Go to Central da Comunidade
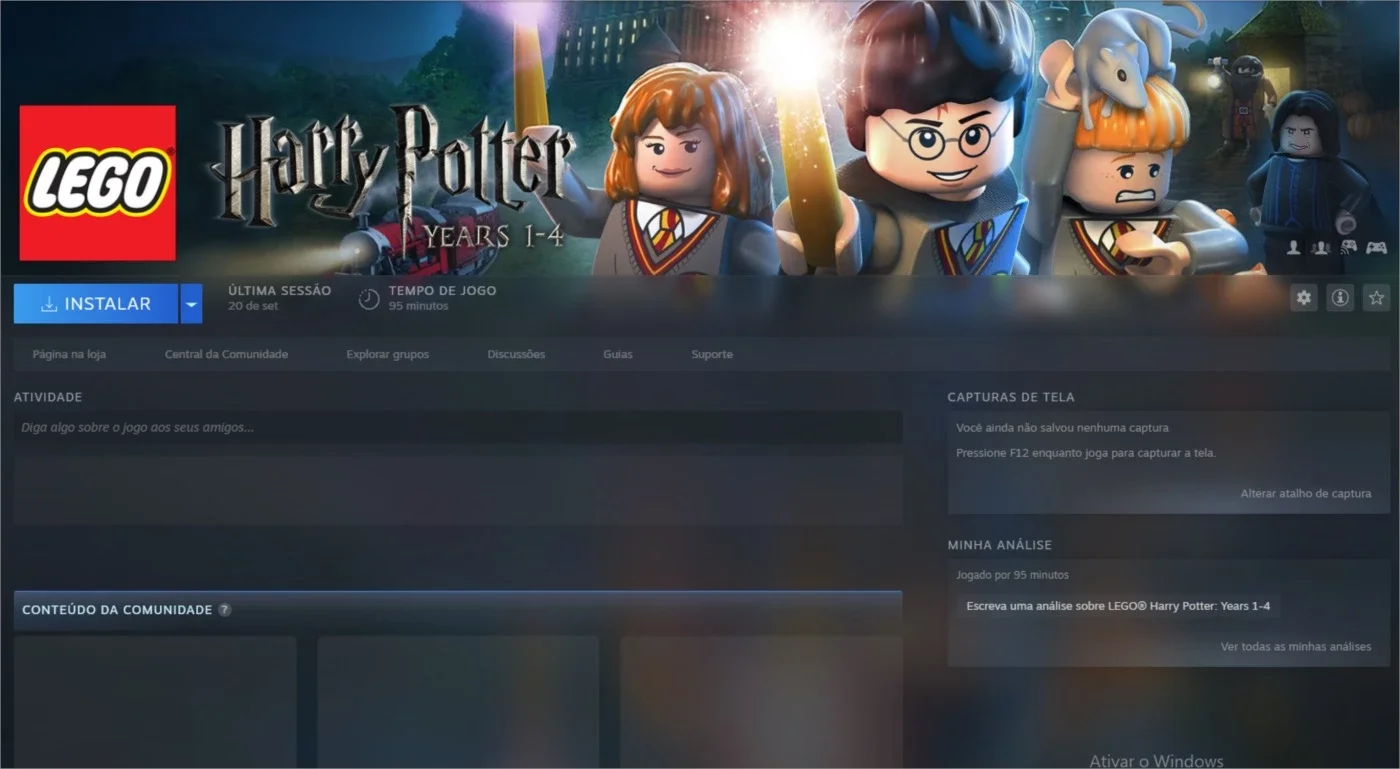Viewport: 1400px width, 769px height. click(226, 354)
